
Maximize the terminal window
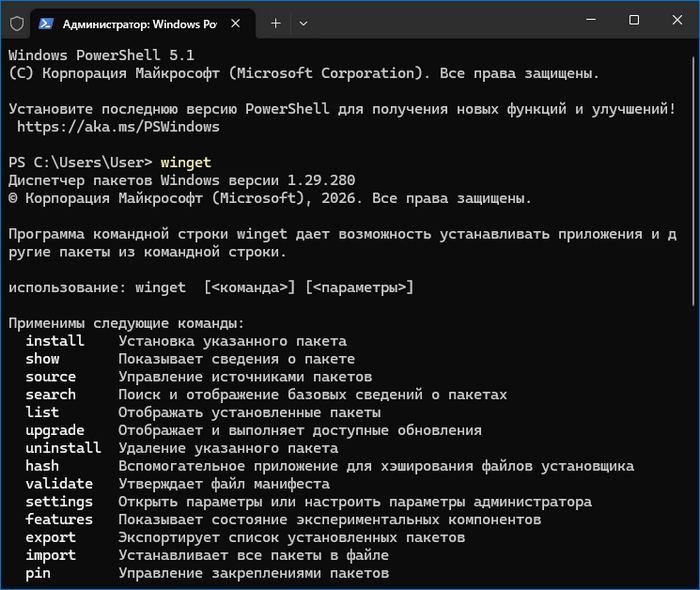click(x=634, y=20)
